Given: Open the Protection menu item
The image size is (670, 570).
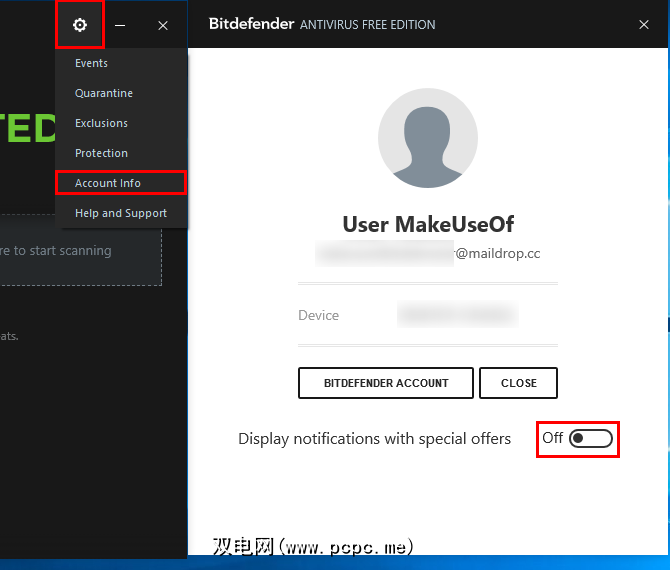Looking at the screenshot, I should click(101, 153).
